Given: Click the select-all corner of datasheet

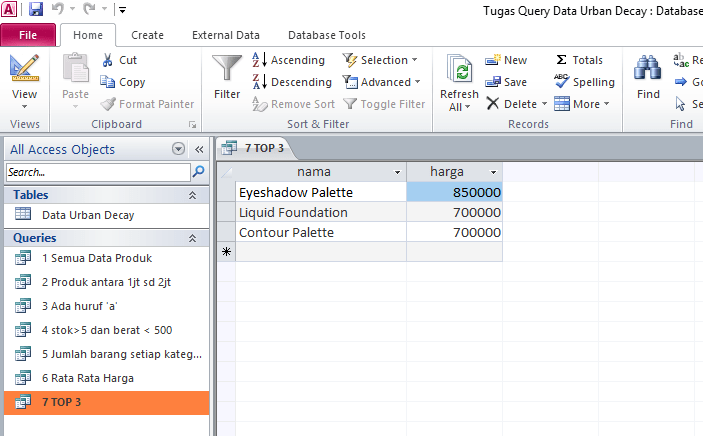Looking at the screenshot, I should 226,172.
